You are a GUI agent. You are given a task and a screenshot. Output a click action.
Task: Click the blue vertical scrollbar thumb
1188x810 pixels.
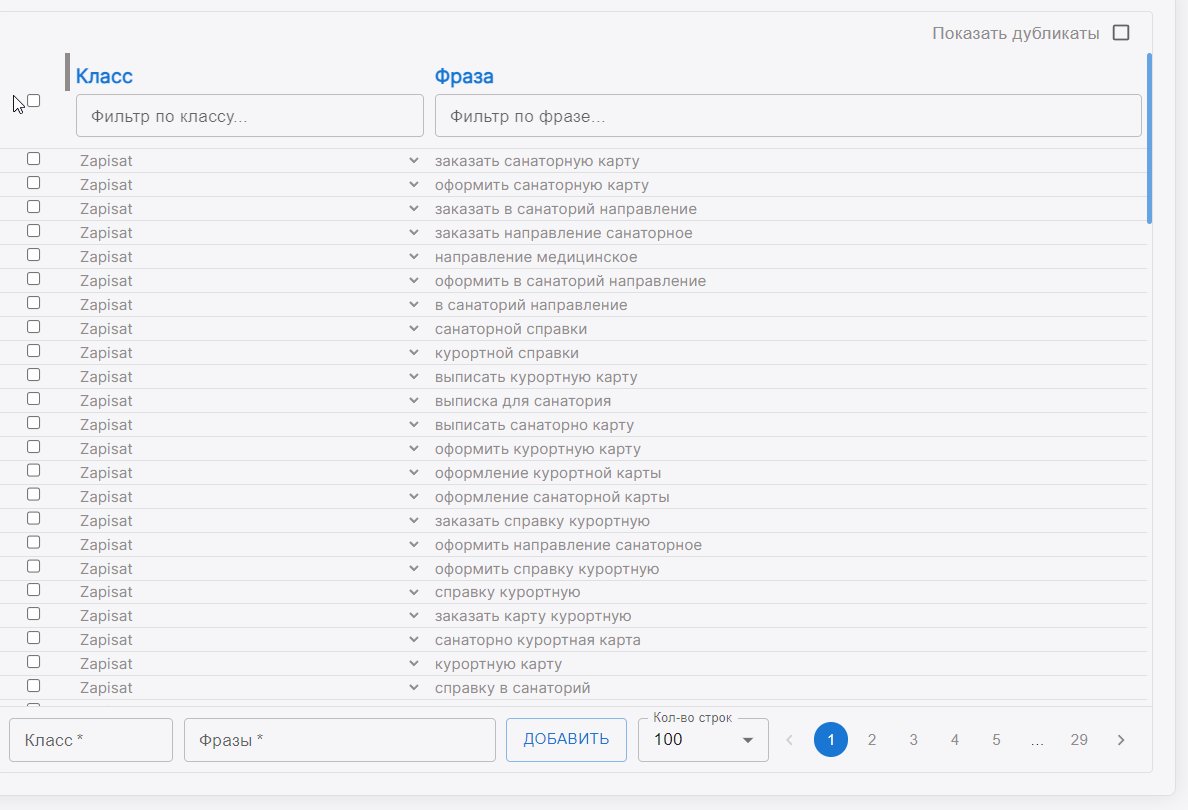pyautogui.click(x=1149, y=138)
